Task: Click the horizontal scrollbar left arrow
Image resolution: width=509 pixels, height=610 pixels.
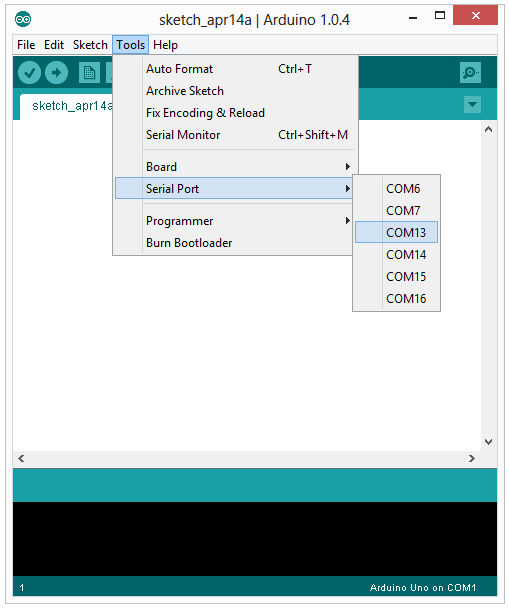Action: pyautogui.click(x=21, y=459)
